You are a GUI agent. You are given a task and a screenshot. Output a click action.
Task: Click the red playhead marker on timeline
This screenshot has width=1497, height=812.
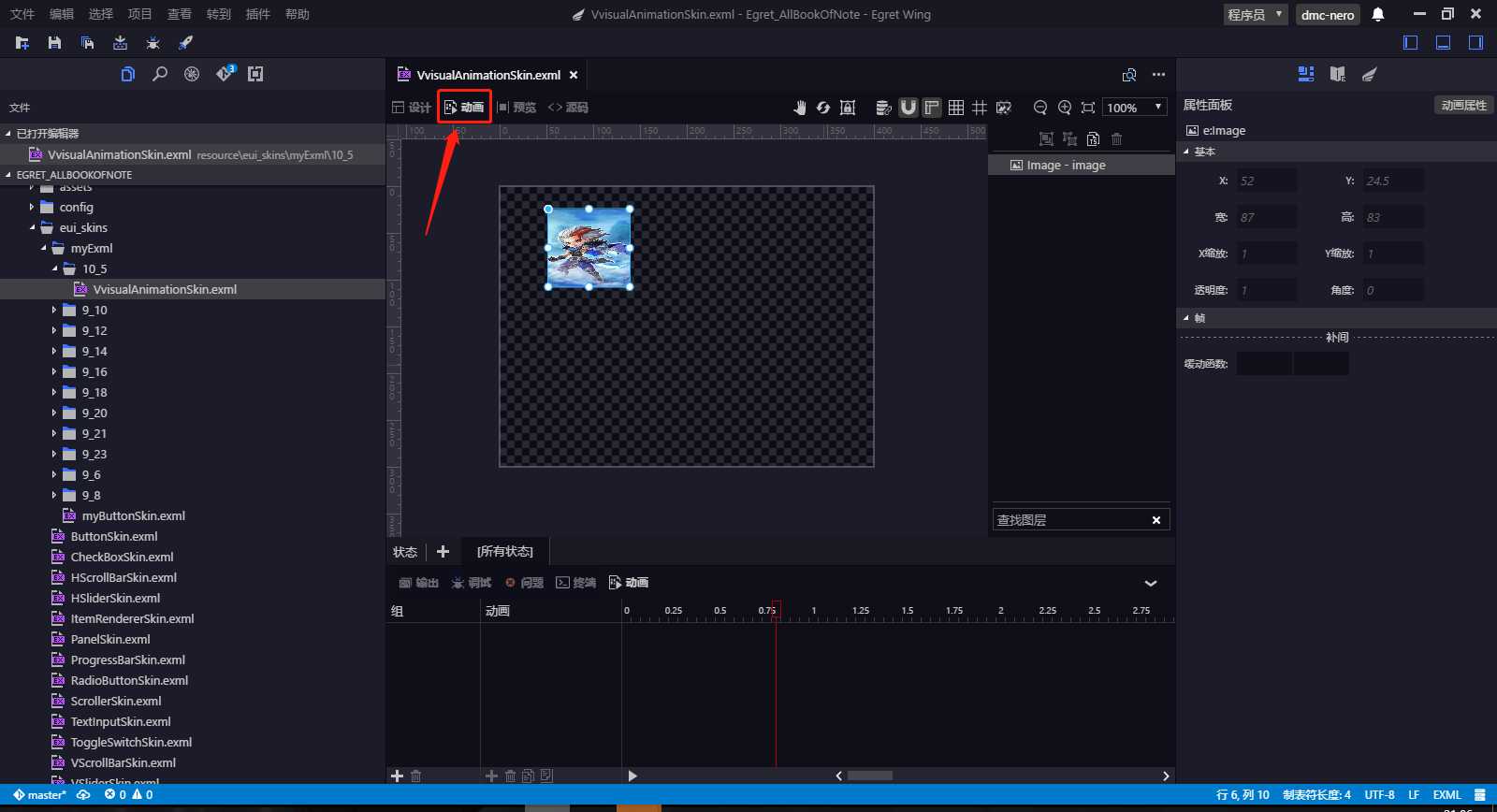click(776, 610)
